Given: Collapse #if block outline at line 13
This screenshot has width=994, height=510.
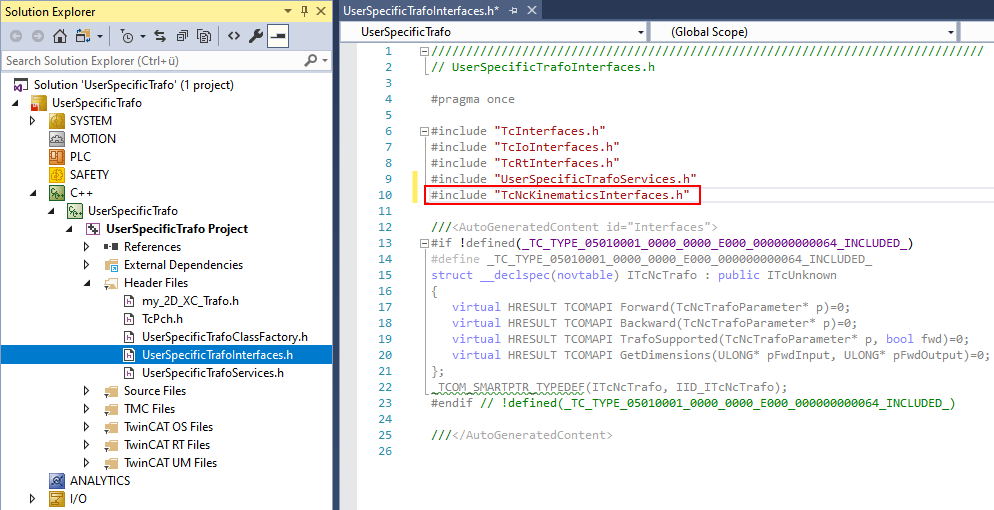Looking at the screenshot, I should pyautogui.click(x=425, y=243).
